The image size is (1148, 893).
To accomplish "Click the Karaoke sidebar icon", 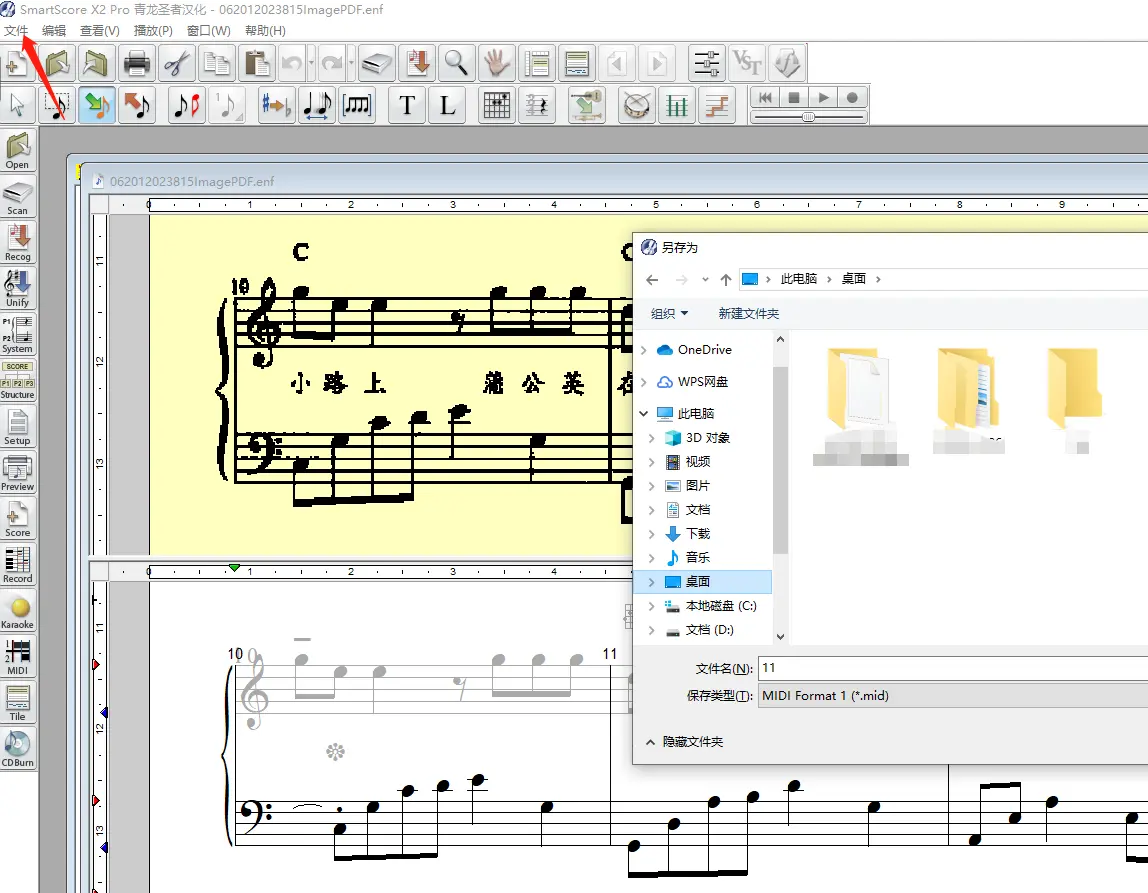I will (x=18, y=610).
